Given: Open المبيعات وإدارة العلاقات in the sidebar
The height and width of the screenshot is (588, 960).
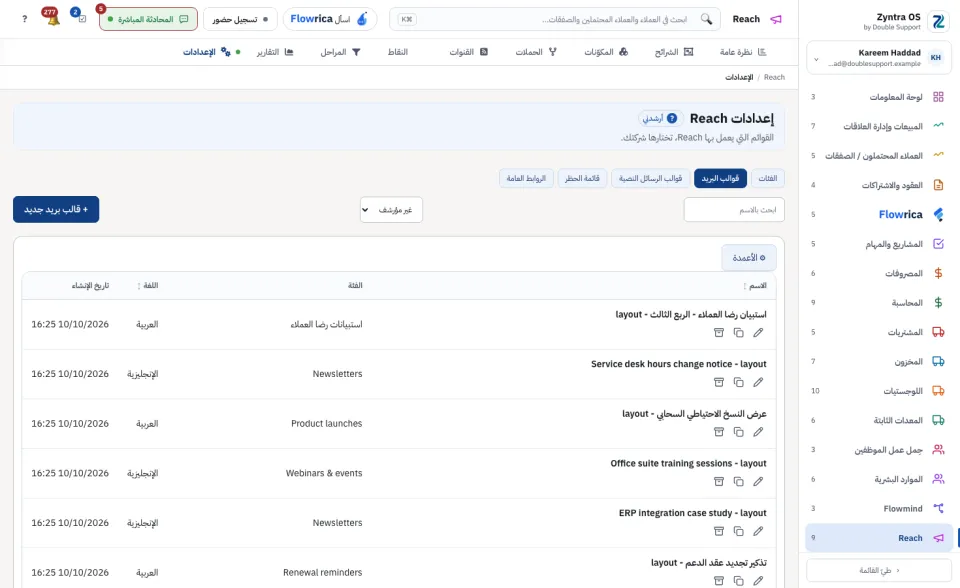Looking at the screenshot, I should pos(878,126).
